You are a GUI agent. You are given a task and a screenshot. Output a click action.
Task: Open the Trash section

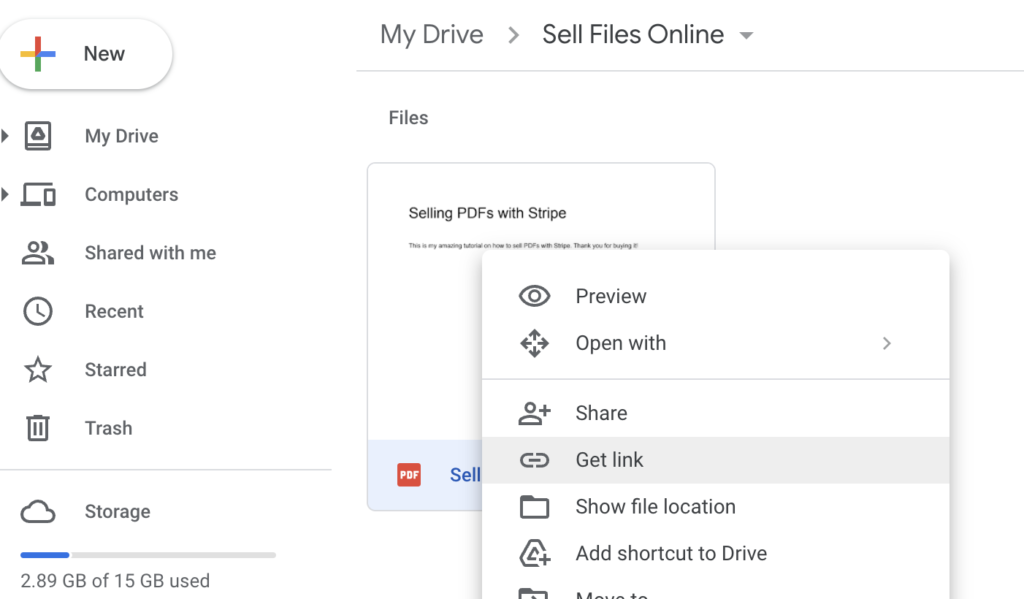[x=108, y=428]
